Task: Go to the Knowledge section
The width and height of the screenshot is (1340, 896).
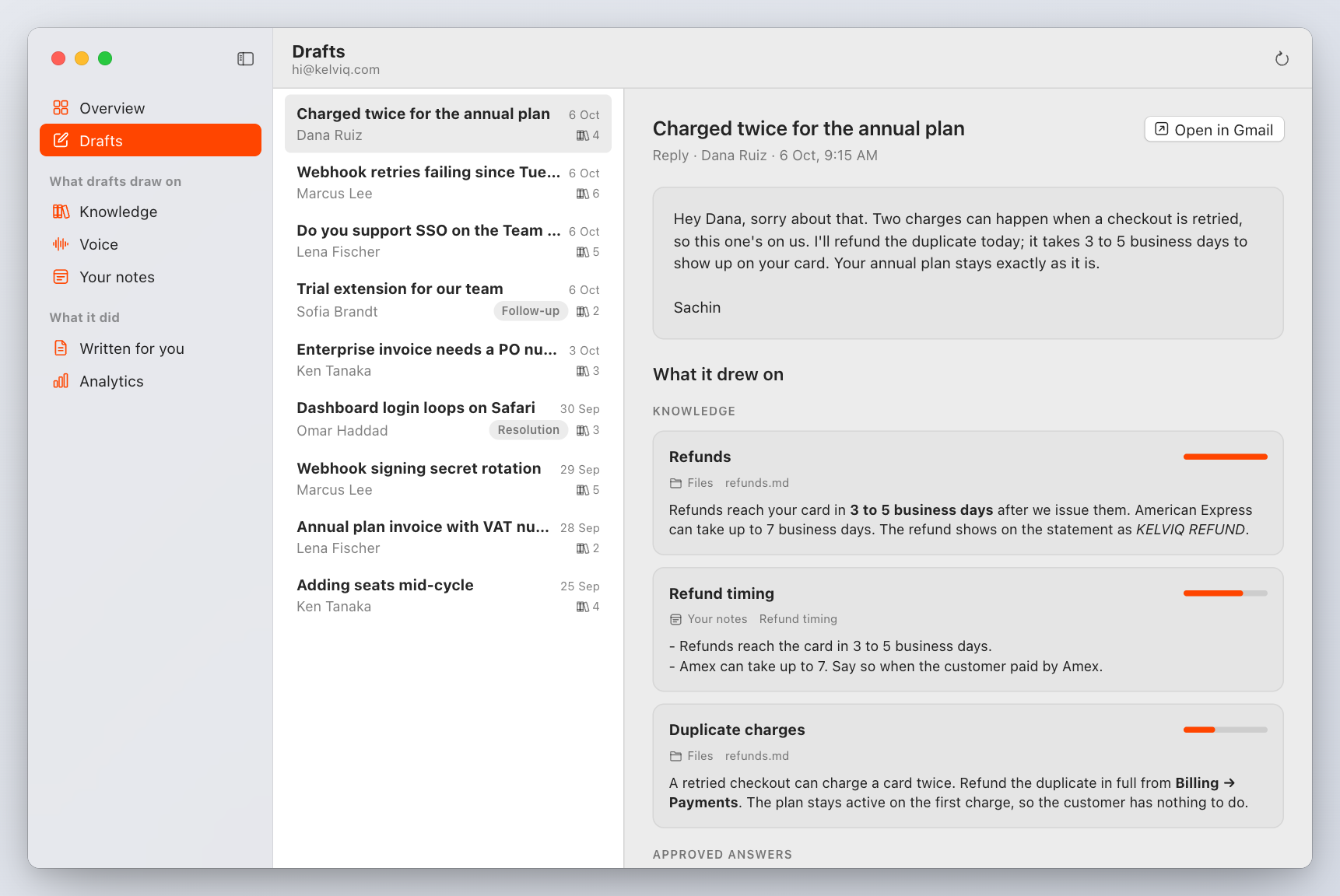Action: pyautogui.click(x=150, y=212)
